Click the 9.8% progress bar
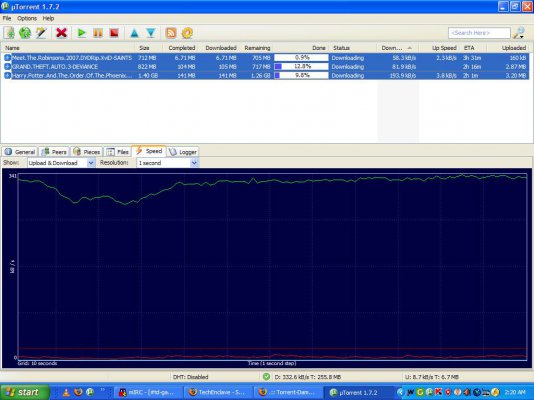Image resolution: width=534 pixels, height=400 pixels. tap(301, 76)
